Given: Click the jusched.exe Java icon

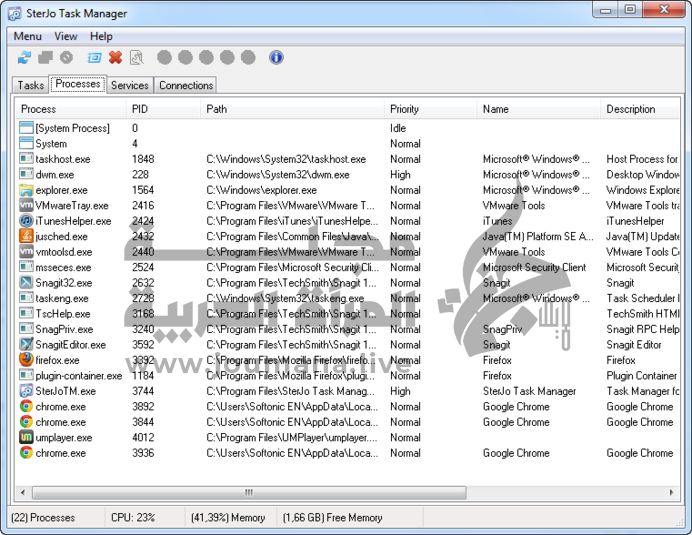Looking at the screenshot, I should (26, 236).
